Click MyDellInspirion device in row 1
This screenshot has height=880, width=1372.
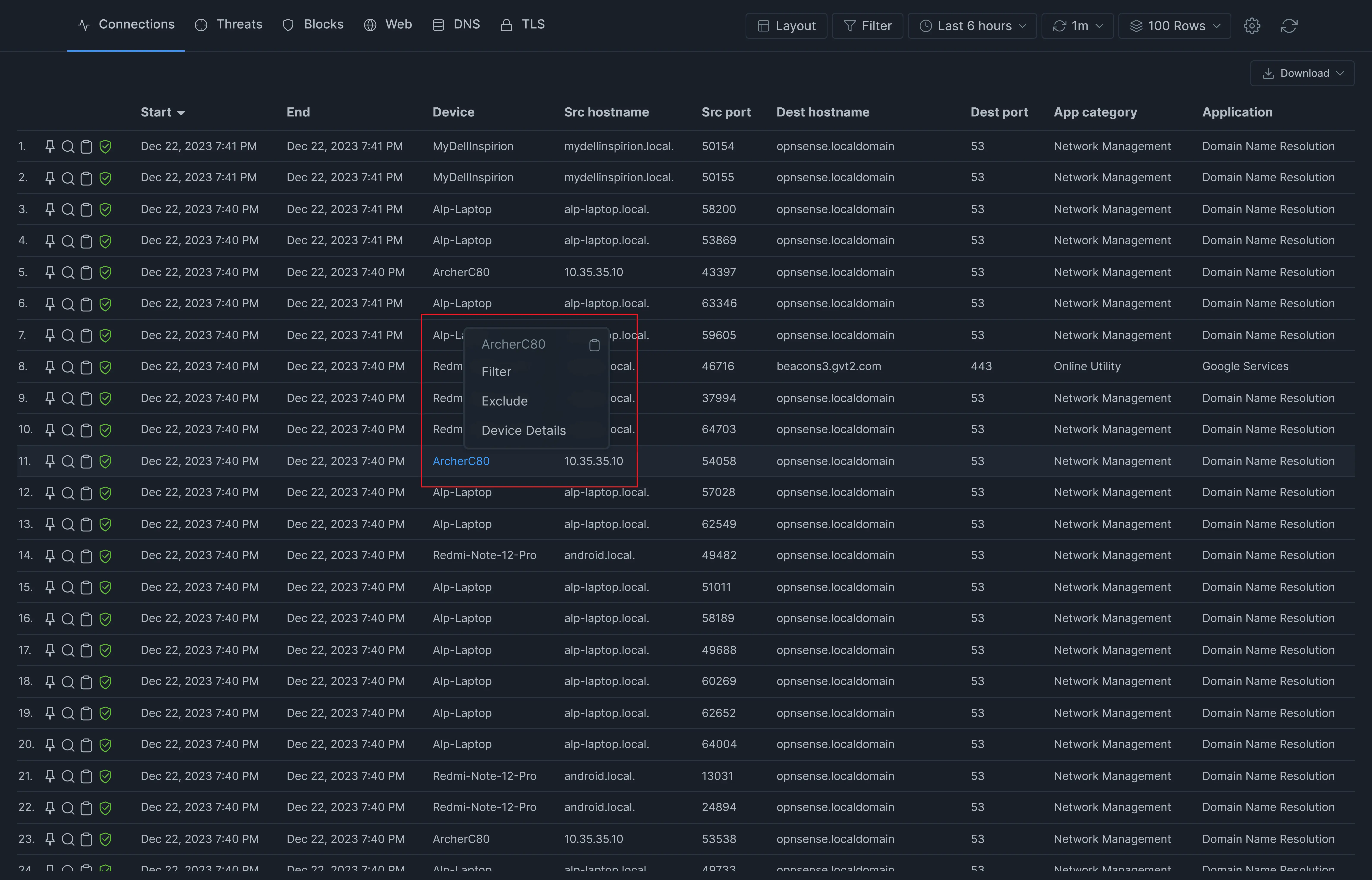coord(473,146)
